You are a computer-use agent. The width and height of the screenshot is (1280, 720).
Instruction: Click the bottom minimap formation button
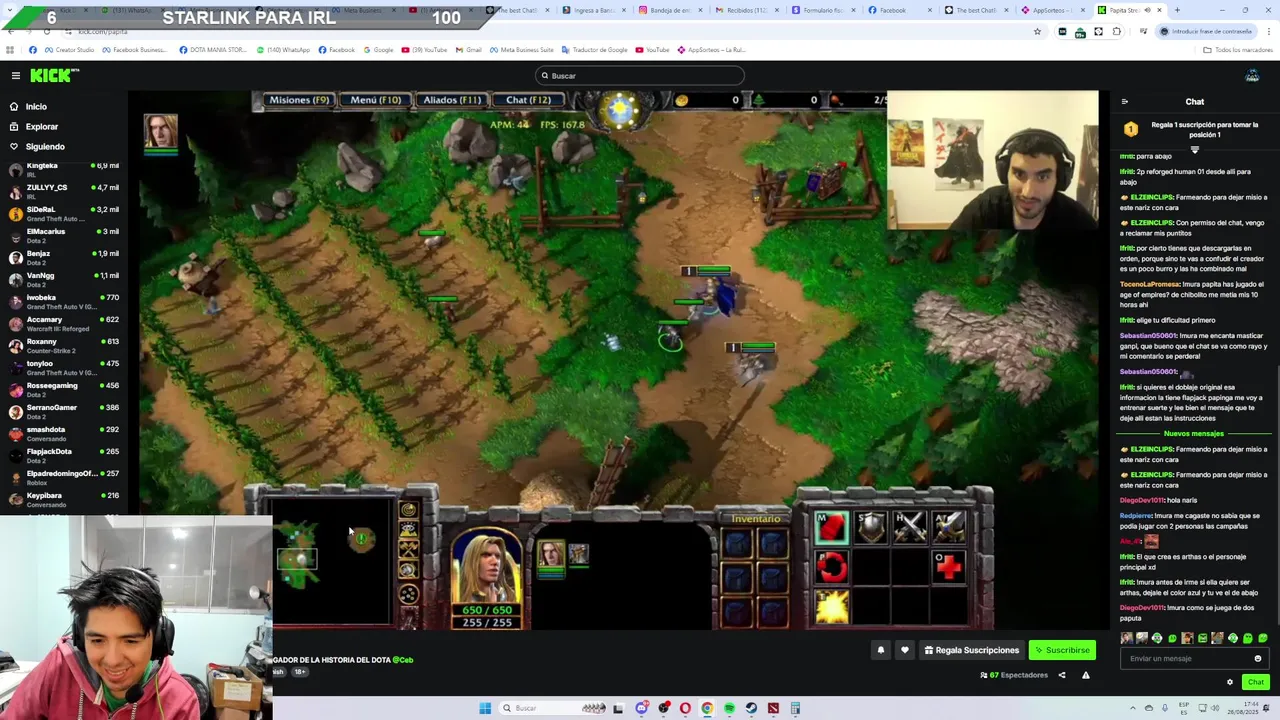(408, 595)
